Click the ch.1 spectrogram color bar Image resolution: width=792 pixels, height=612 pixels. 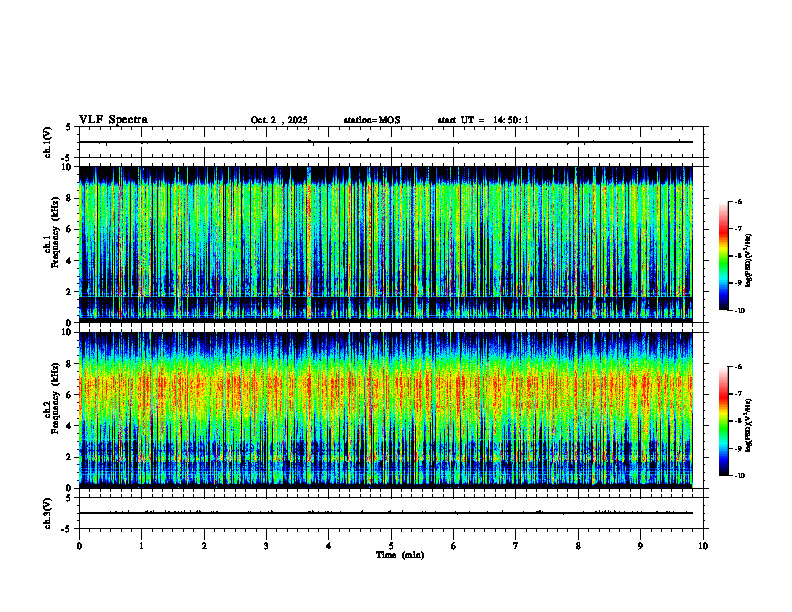(x=723, y=256)
